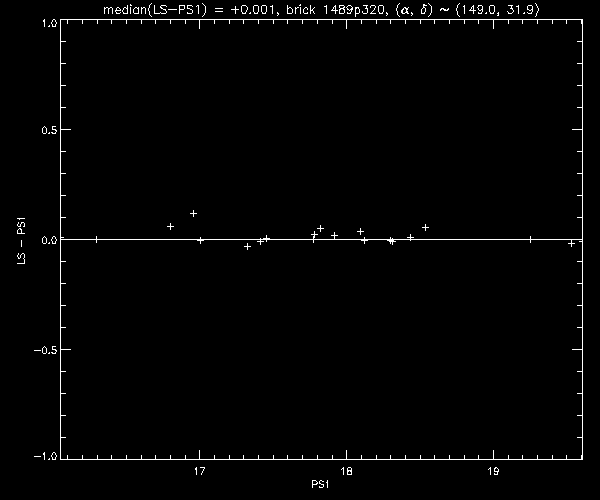Viewport: 600px width, 500px height.
Task: Select the y-axis label LS − PS1
Action: pyautogui.click(x=21, y=241)
